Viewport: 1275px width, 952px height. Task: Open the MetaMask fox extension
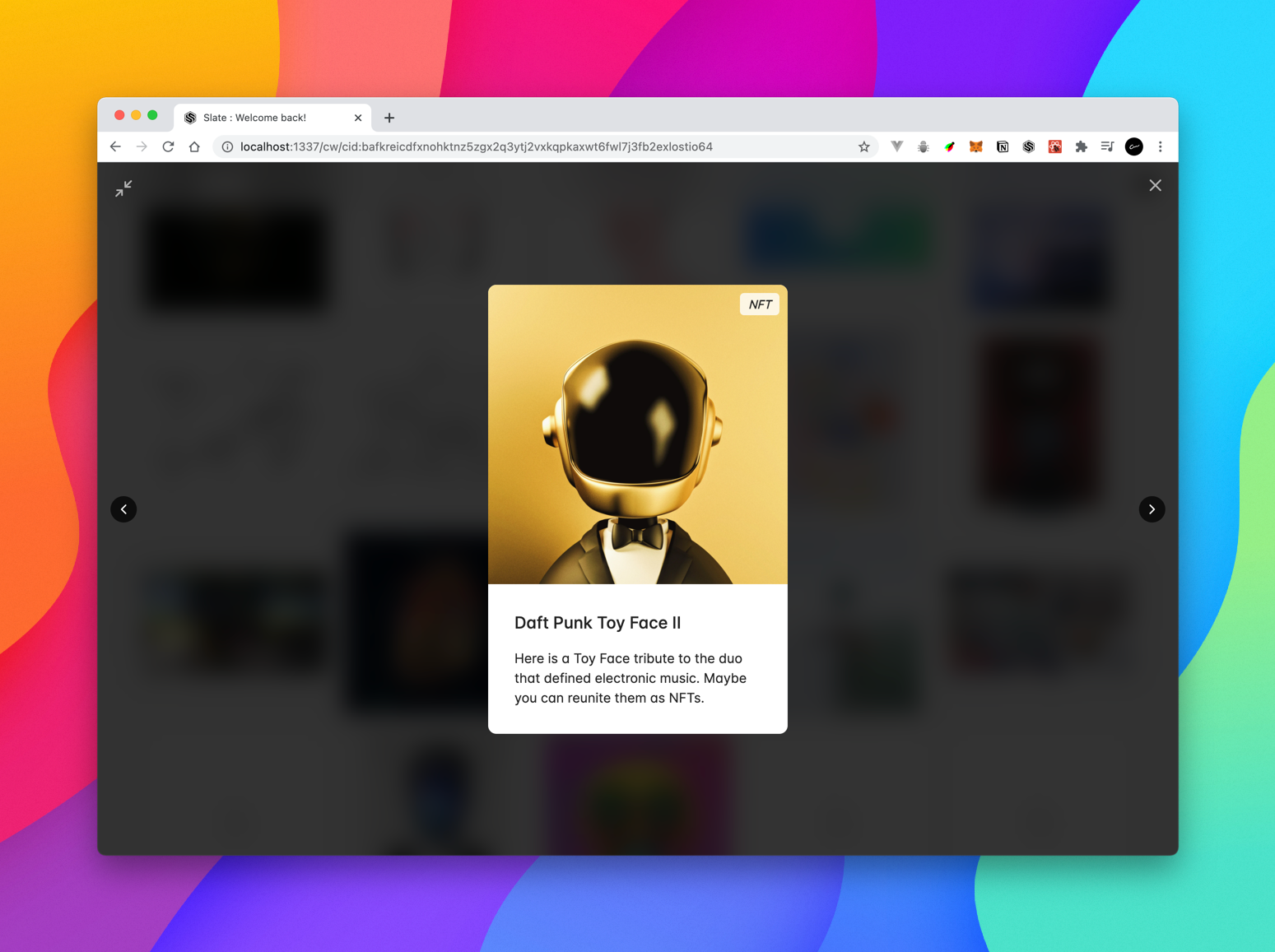click(975, 146)
